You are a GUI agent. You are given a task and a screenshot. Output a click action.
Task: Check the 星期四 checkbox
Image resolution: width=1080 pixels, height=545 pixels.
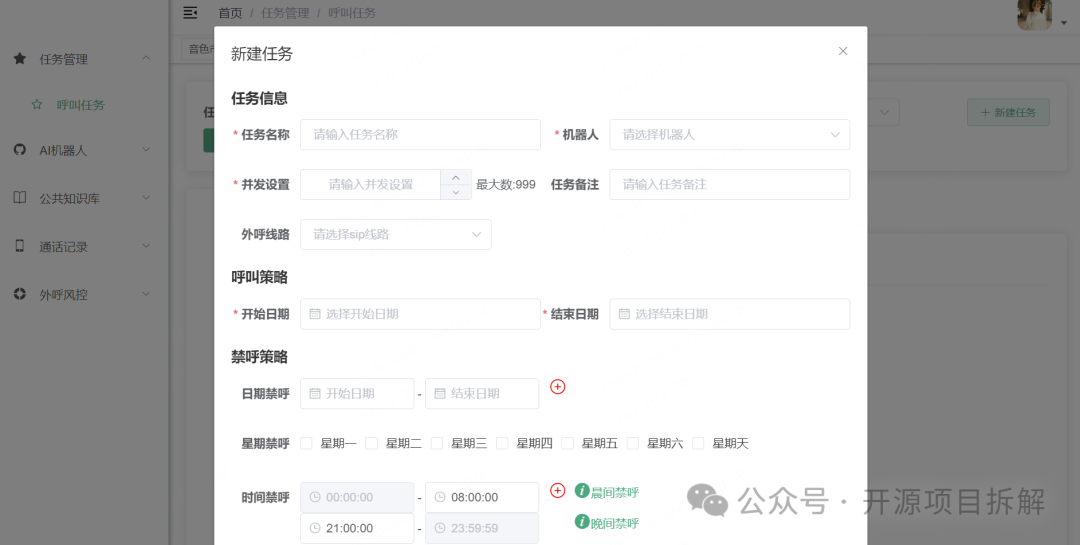[x=502, y=443]
